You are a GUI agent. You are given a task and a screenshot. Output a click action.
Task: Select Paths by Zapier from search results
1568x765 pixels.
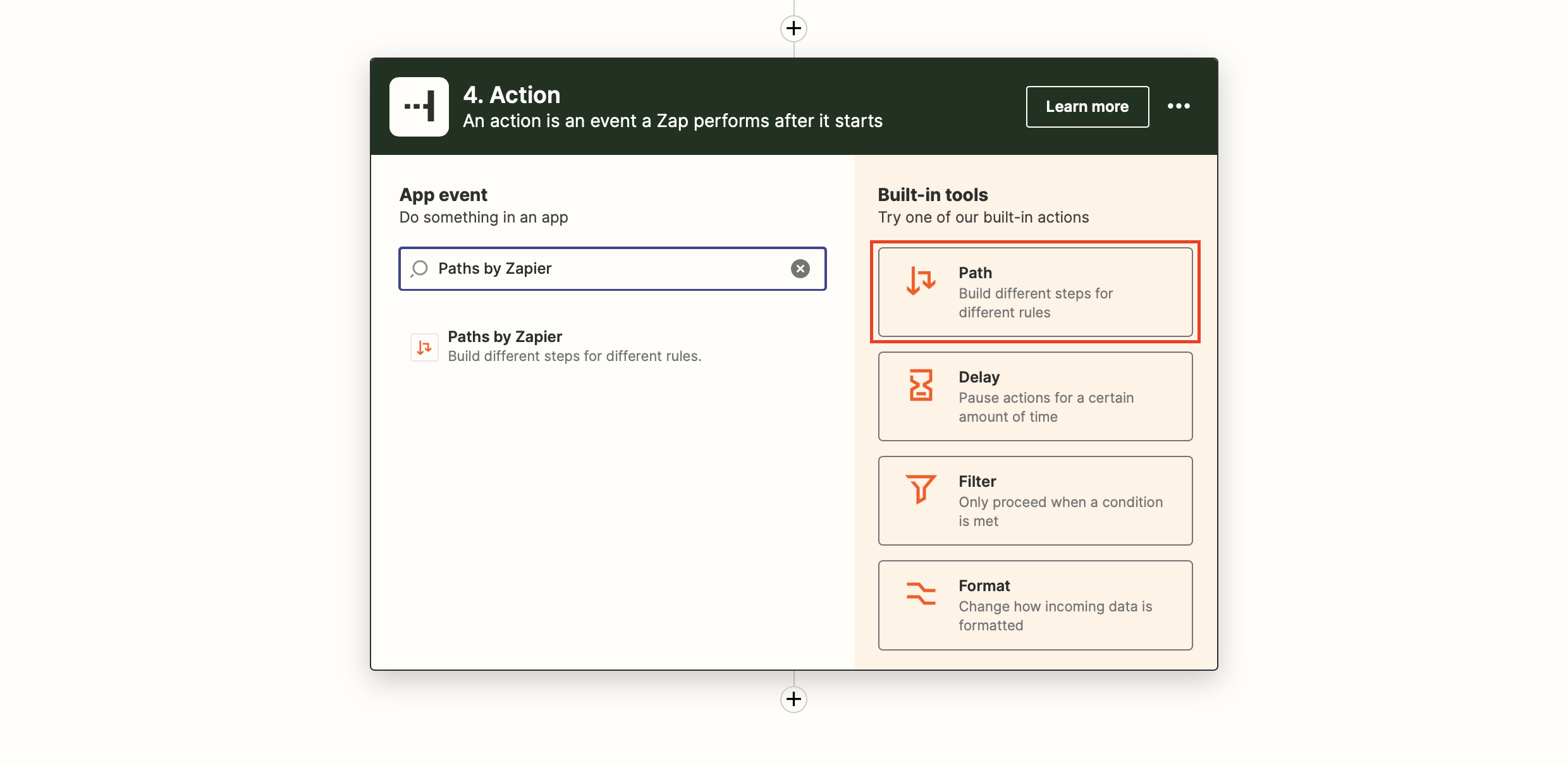[x=556, y=346]
